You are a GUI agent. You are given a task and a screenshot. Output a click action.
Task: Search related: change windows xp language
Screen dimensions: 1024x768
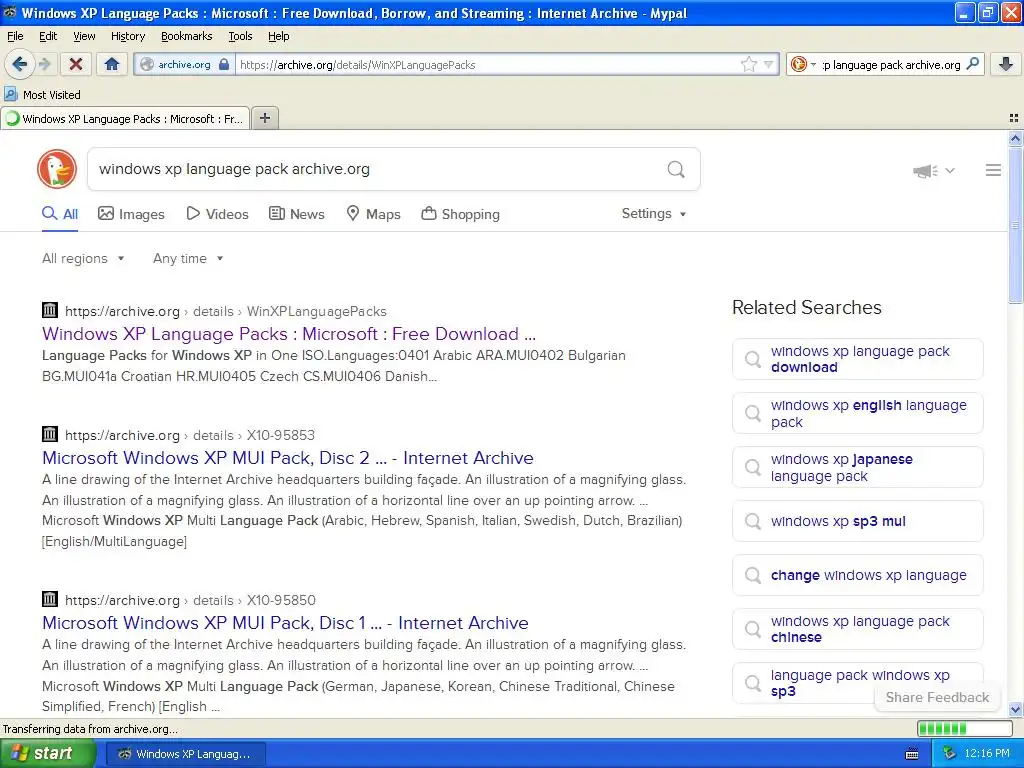[x=857, y=575]
